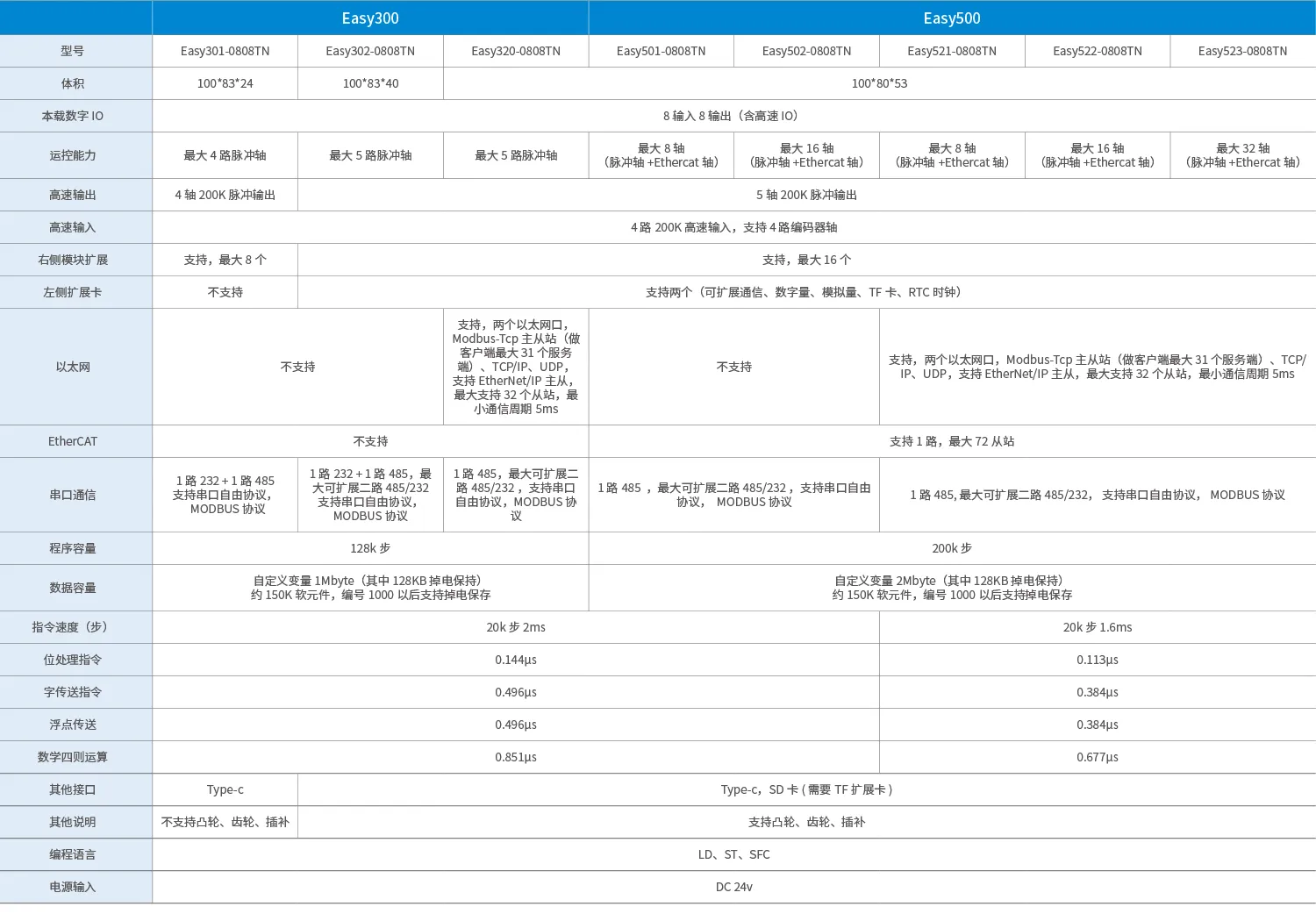This screenshot has height=914, width=1316.
Task: Click the 100*83*24 volume cell
Action: coord(225,83)
